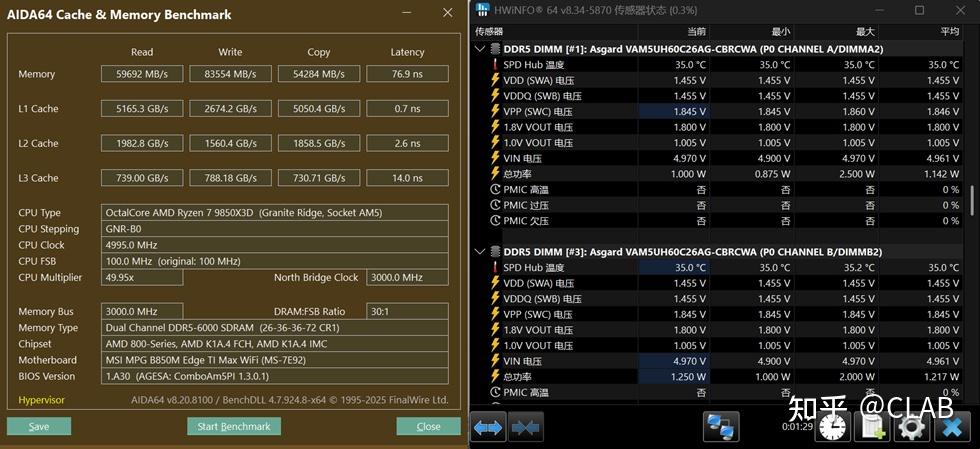980x449 pixels.
Task: Click the Motherboard value MSI MPG B850M Edge
Action: coord(275,360)
